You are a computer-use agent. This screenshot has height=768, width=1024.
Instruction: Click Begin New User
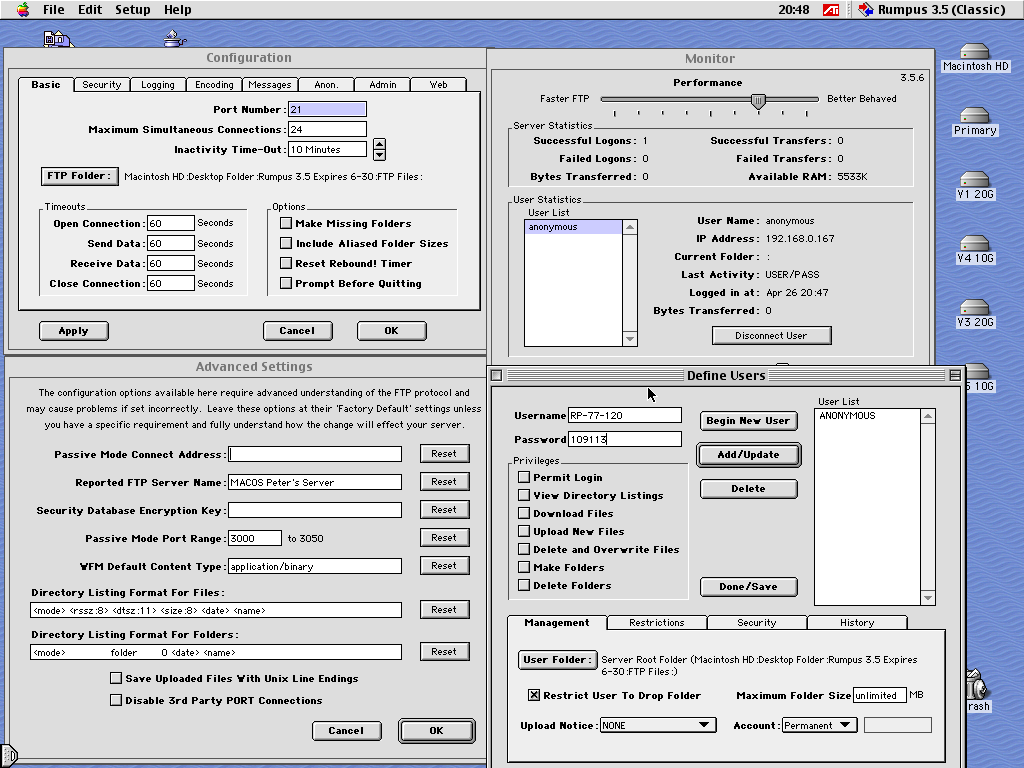tap(748, 421)
